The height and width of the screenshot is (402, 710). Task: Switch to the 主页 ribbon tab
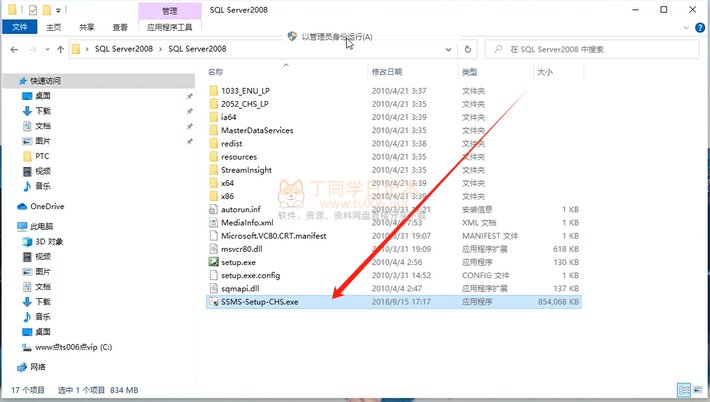click(53, 27)
